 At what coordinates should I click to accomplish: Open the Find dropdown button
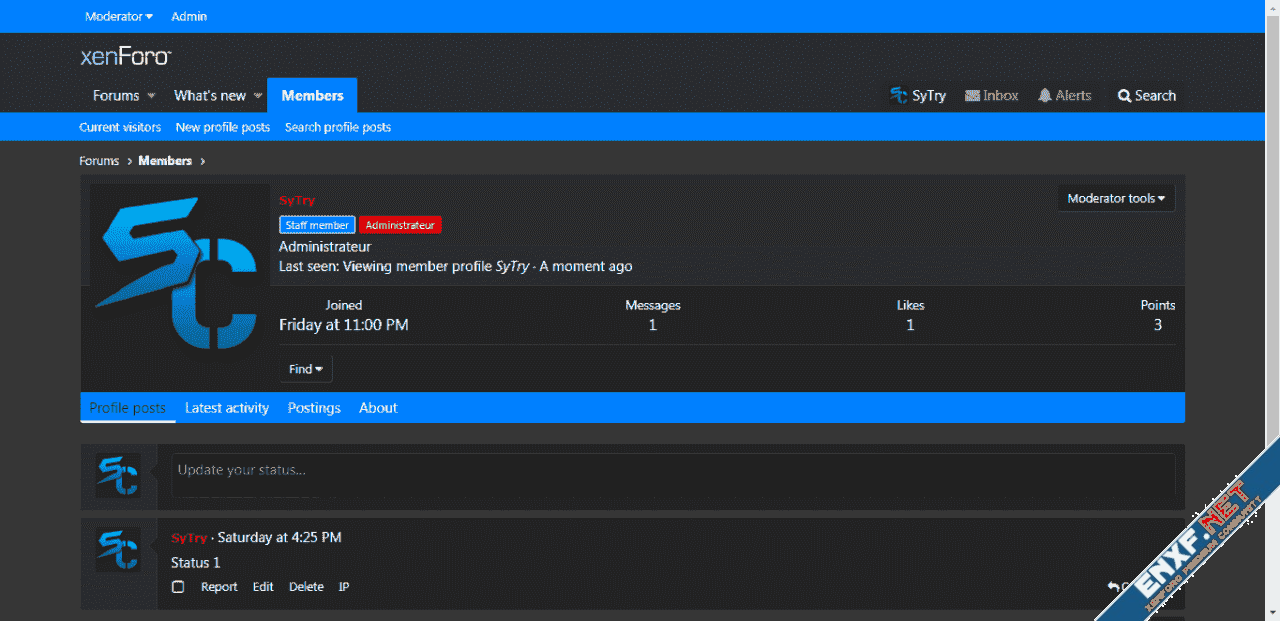point(305,369)
